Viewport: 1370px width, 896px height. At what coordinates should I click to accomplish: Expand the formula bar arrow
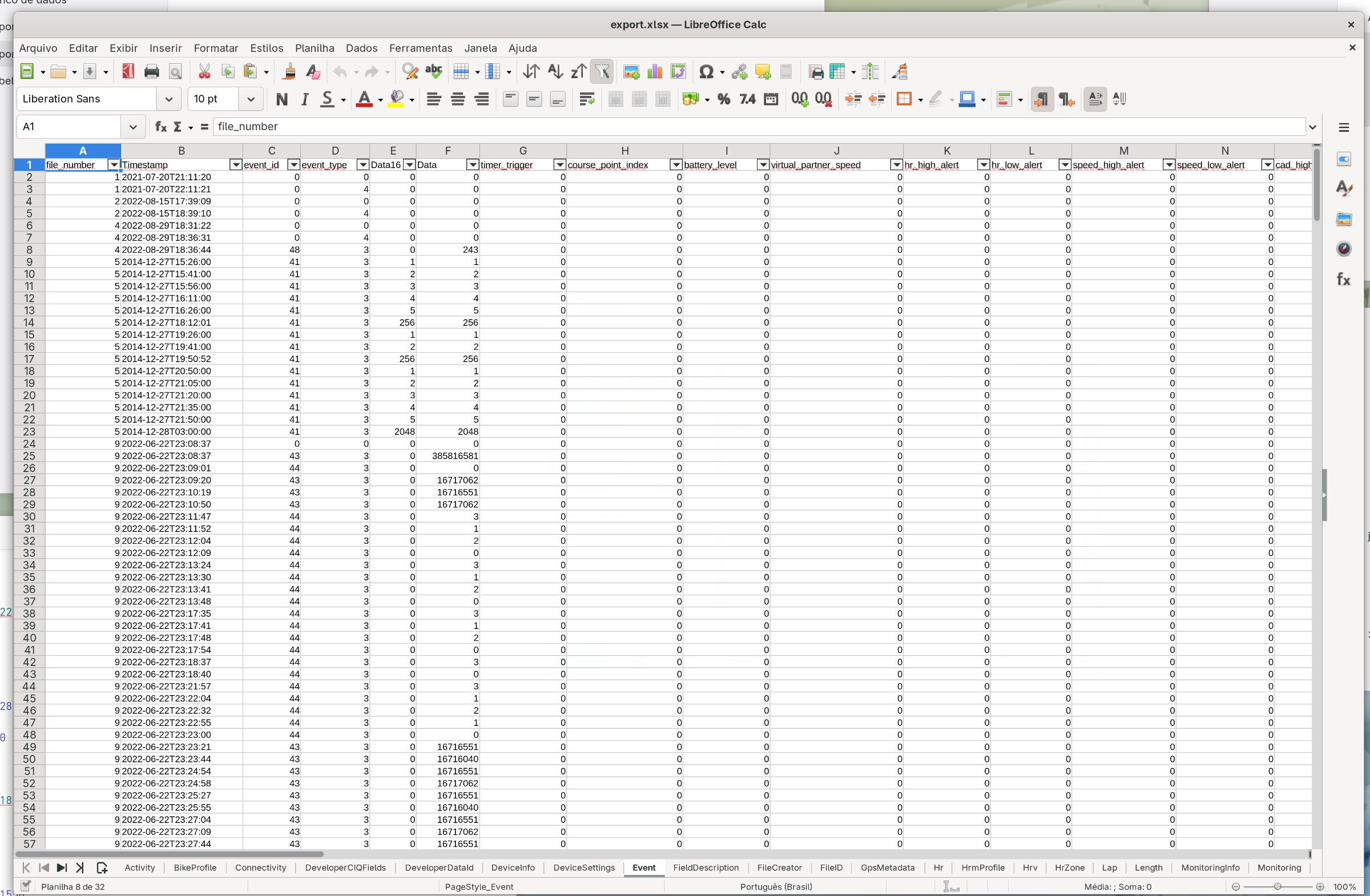[x=1312, y=127]
